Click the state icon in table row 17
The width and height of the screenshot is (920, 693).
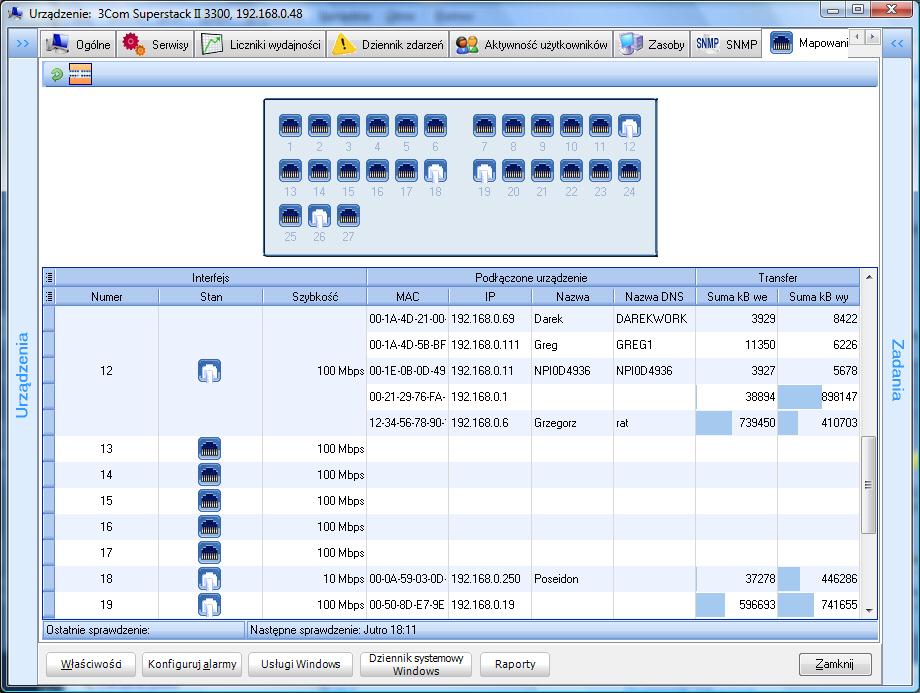[x=209, y=553]
